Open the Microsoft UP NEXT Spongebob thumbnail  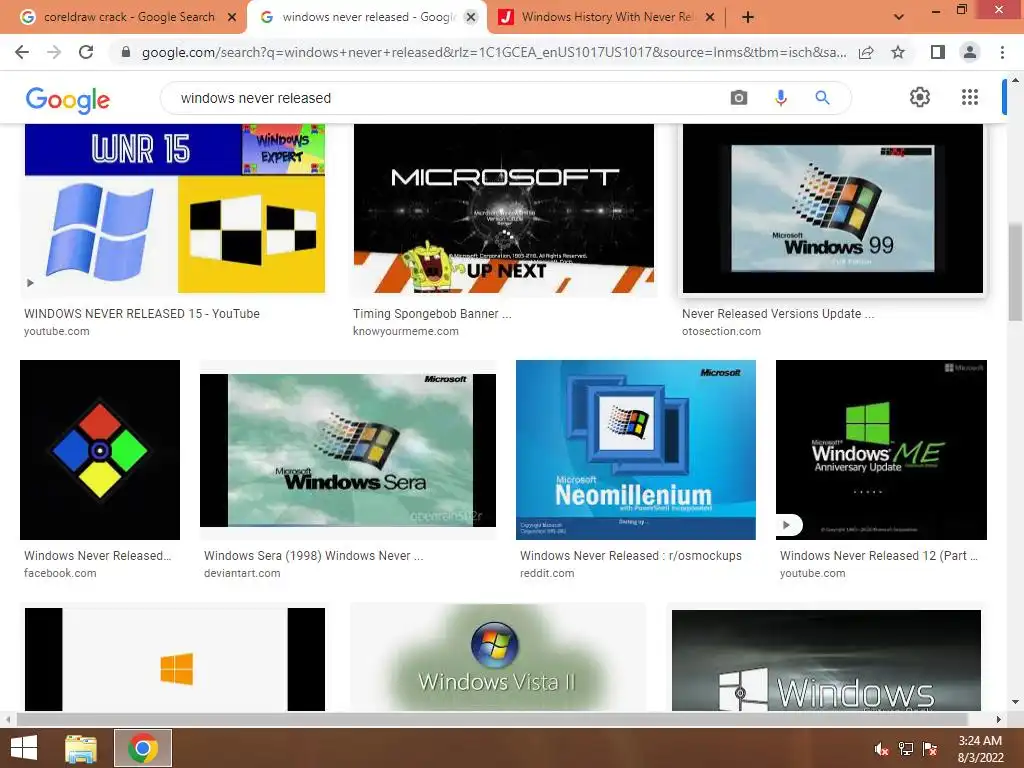504,208
